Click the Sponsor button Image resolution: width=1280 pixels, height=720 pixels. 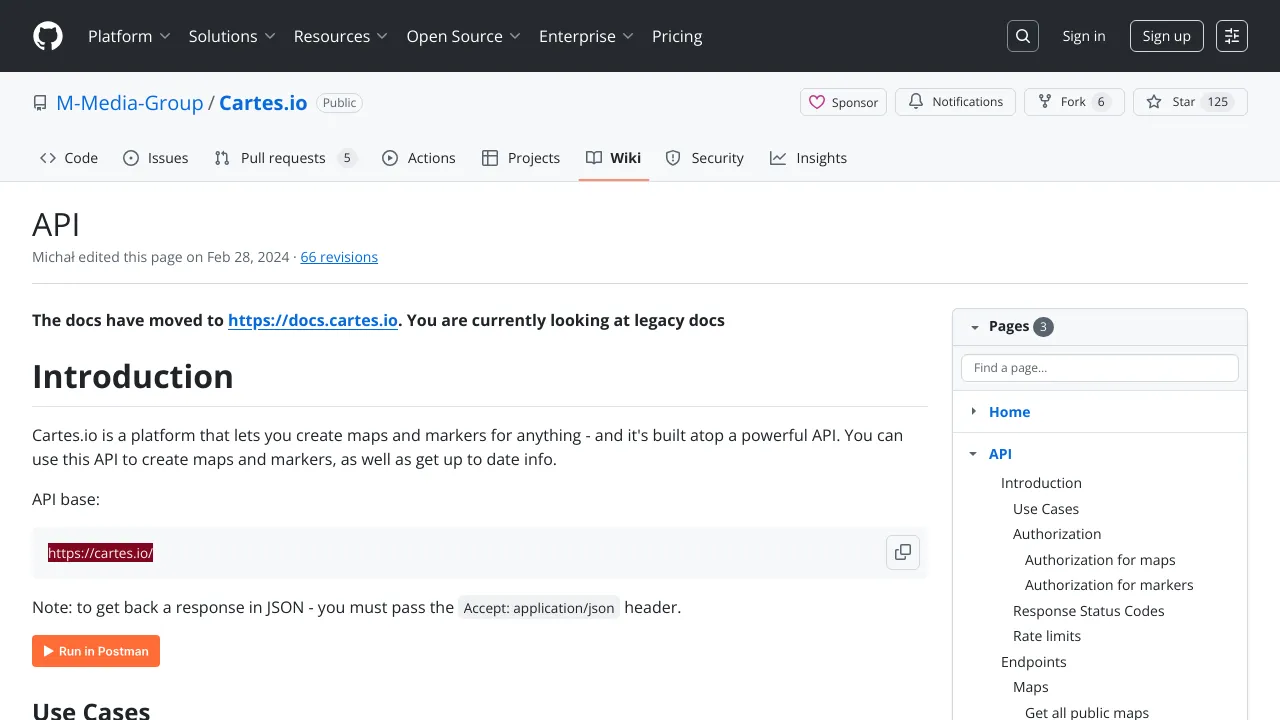[843, 102]
